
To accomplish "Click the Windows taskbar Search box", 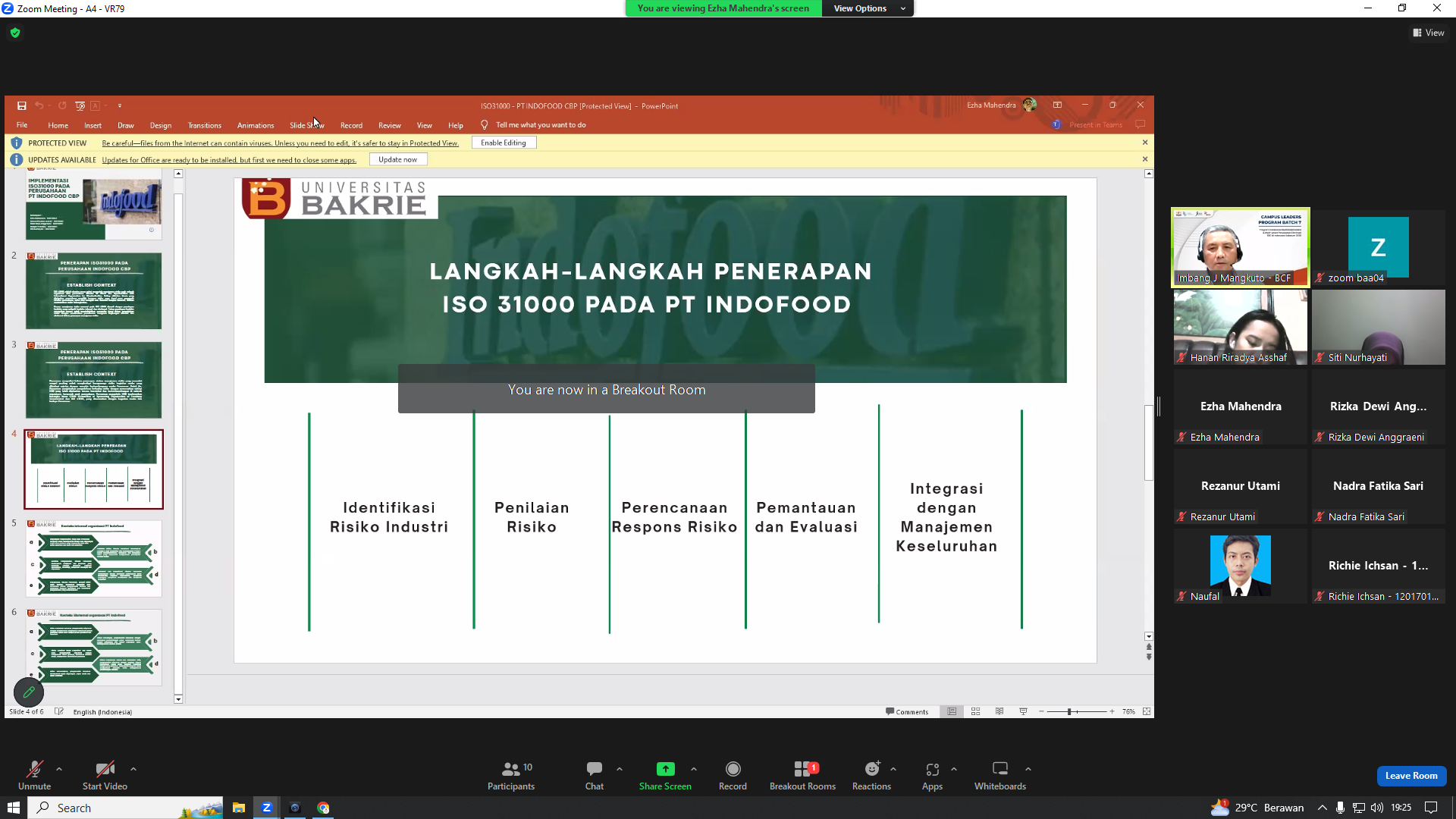I will [126, 808].
